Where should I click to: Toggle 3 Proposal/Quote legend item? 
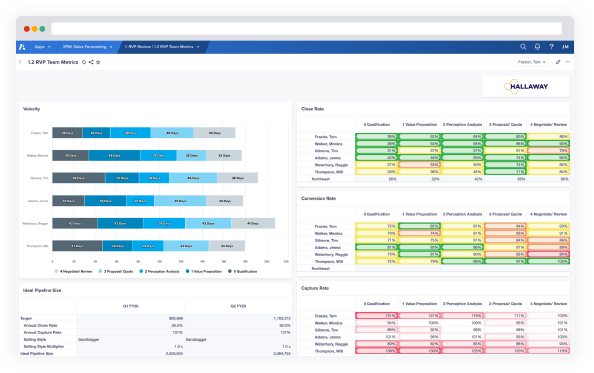[x=116, y=272]
